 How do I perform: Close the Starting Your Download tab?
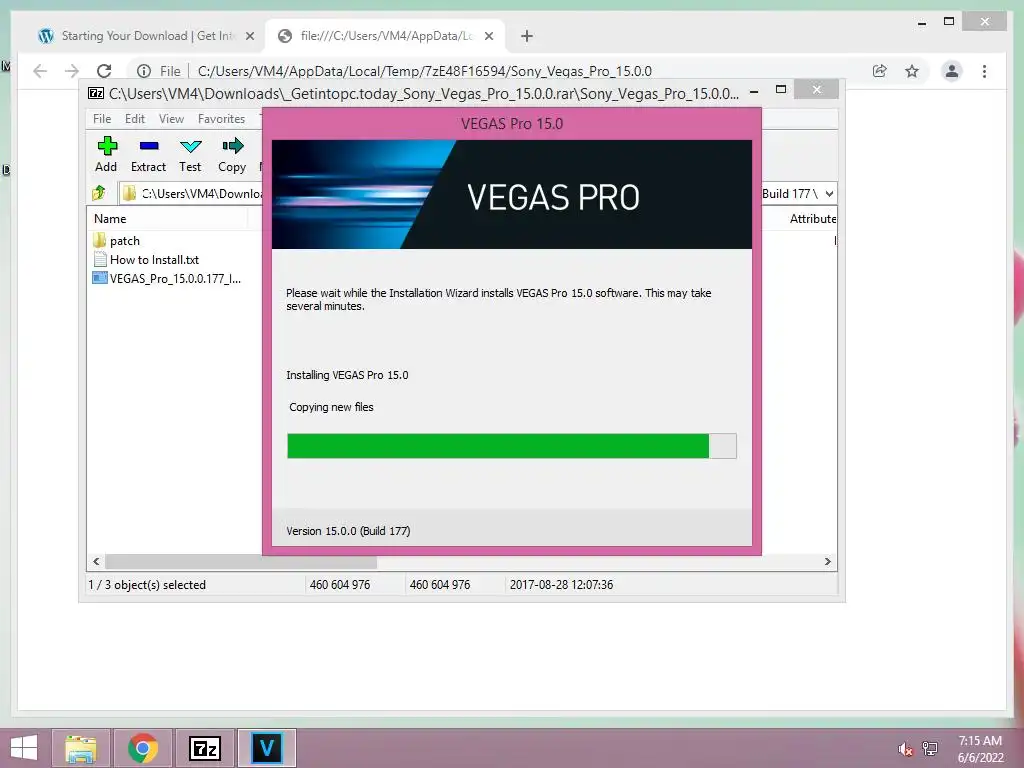point(249,36)
